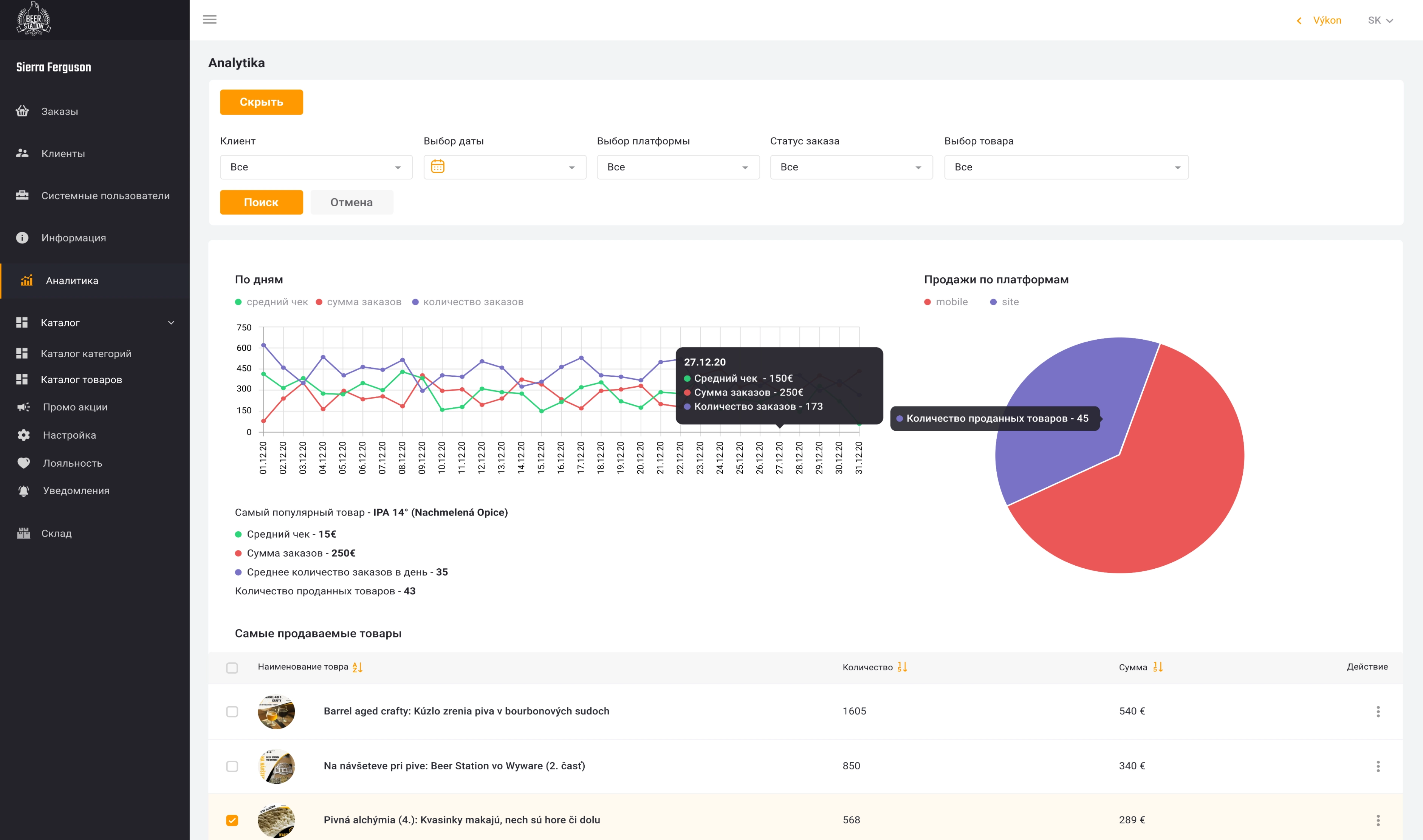
Task: Go to Склад in the sidebar
Action: click(56, 533)
